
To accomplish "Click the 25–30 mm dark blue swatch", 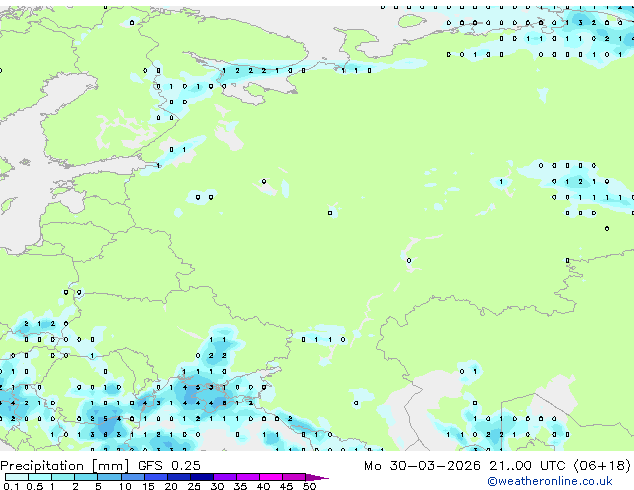I will (x=202, y=477).
